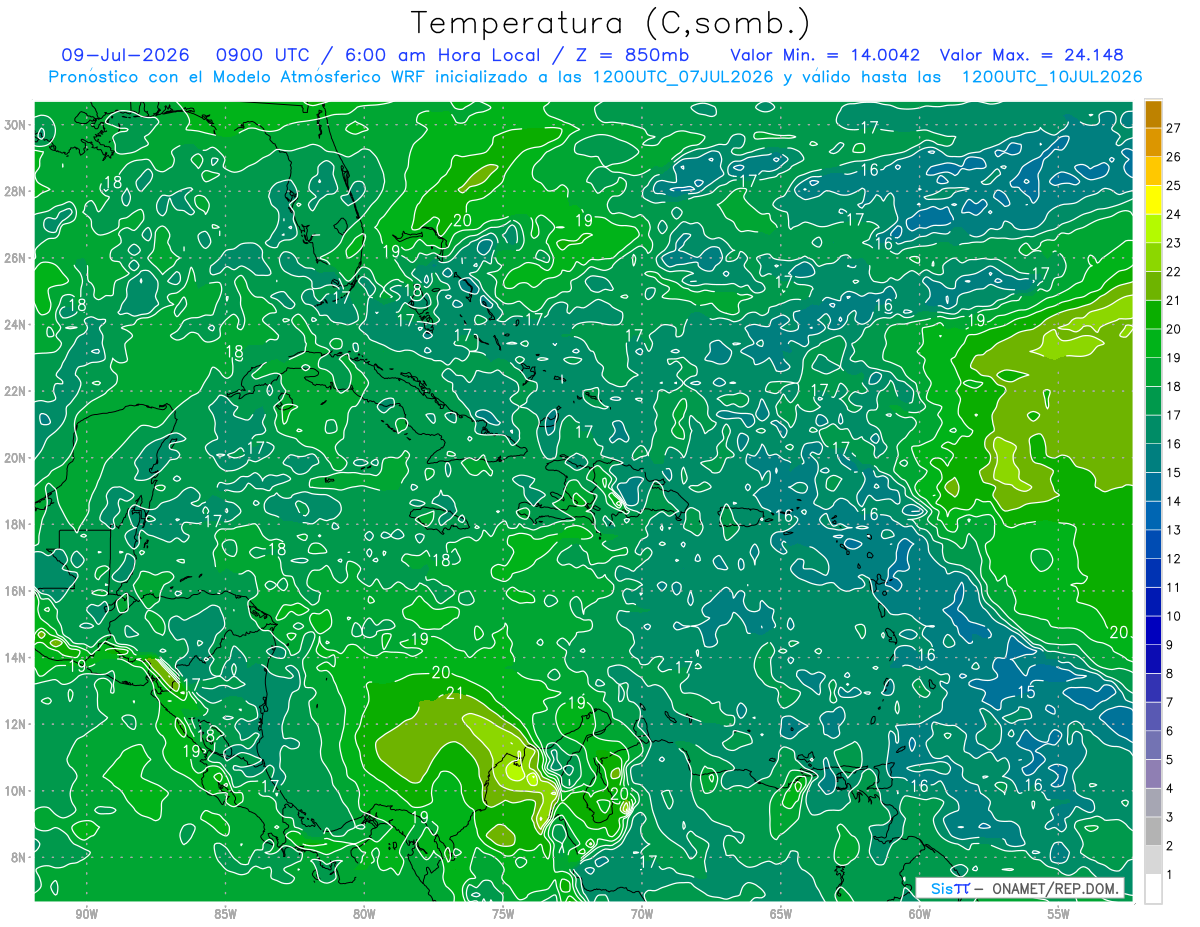Click longitude label 75W on bottom axis
The width and height of the screenshot is (1200, 927).
[x=503, y=913]
